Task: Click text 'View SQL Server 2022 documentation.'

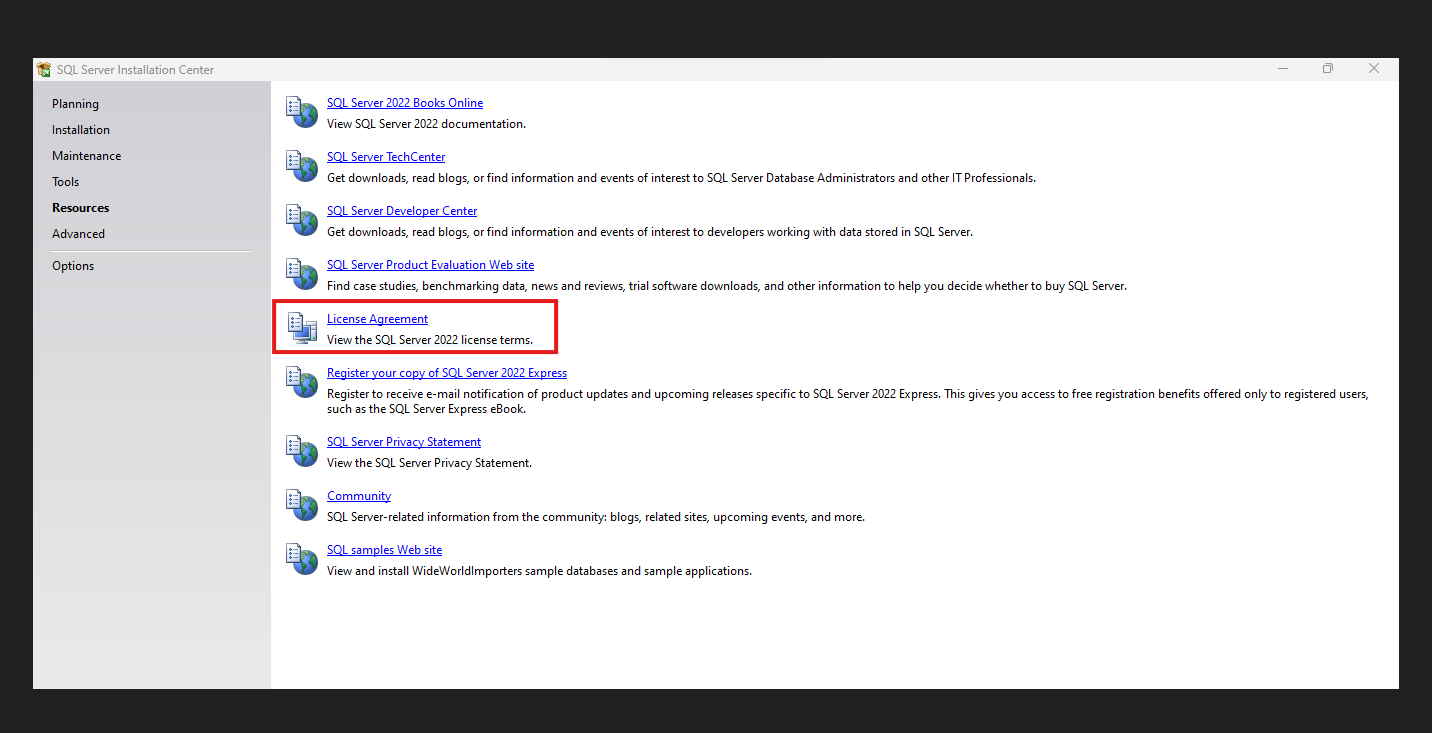Action: pos(427,124)
